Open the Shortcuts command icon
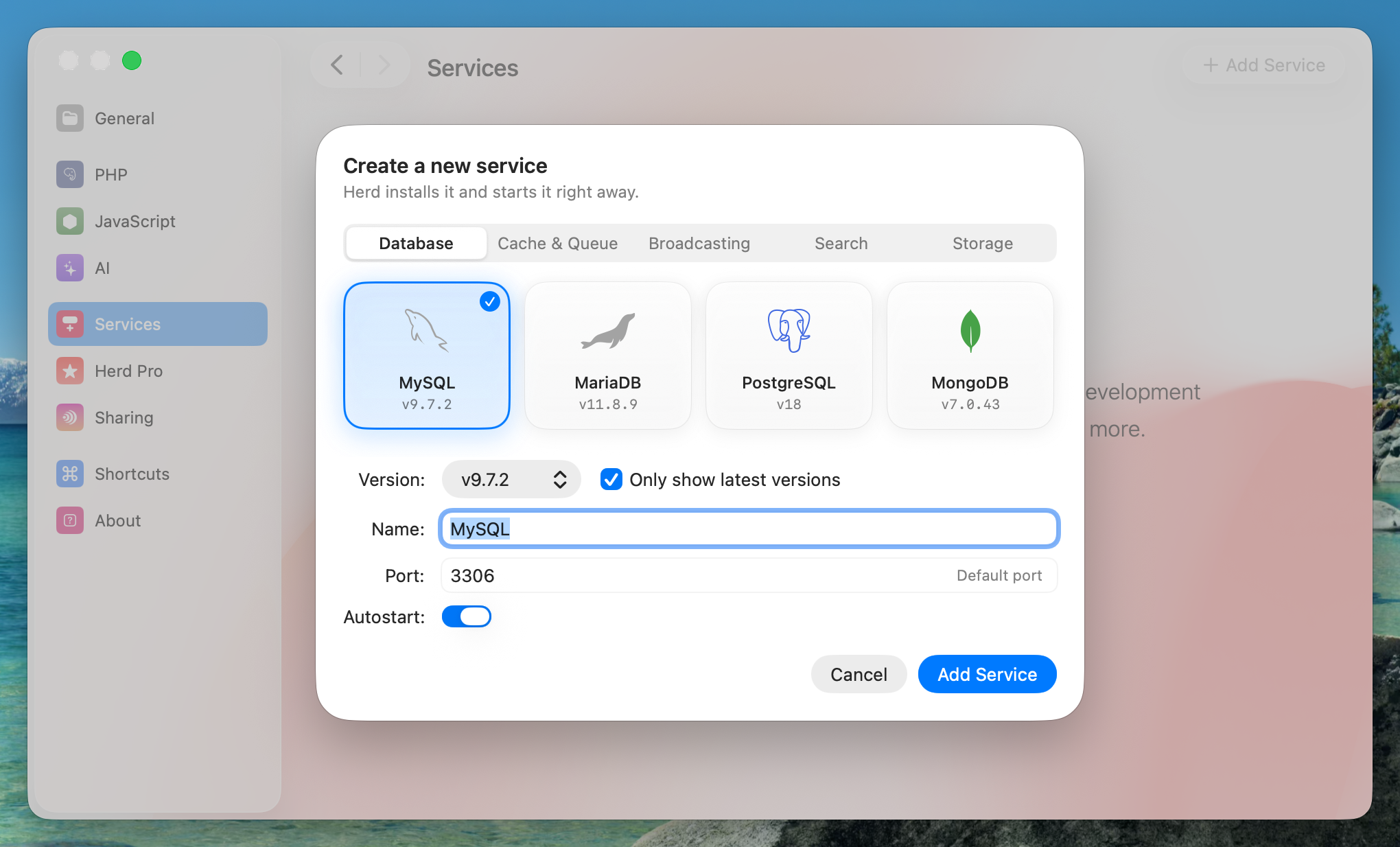 (70, 474)
